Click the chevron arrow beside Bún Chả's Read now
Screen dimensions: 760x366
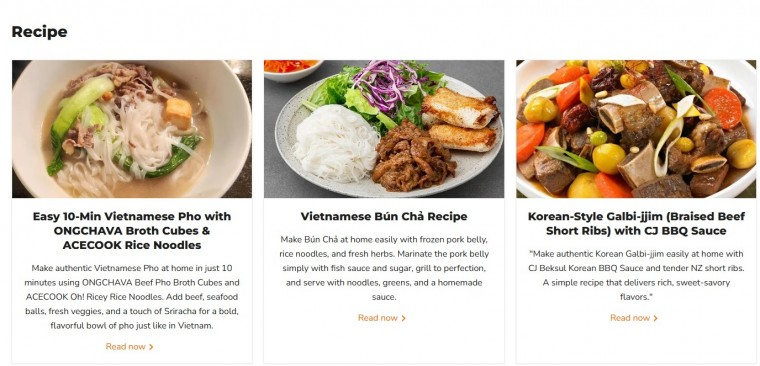coord(403,318)
